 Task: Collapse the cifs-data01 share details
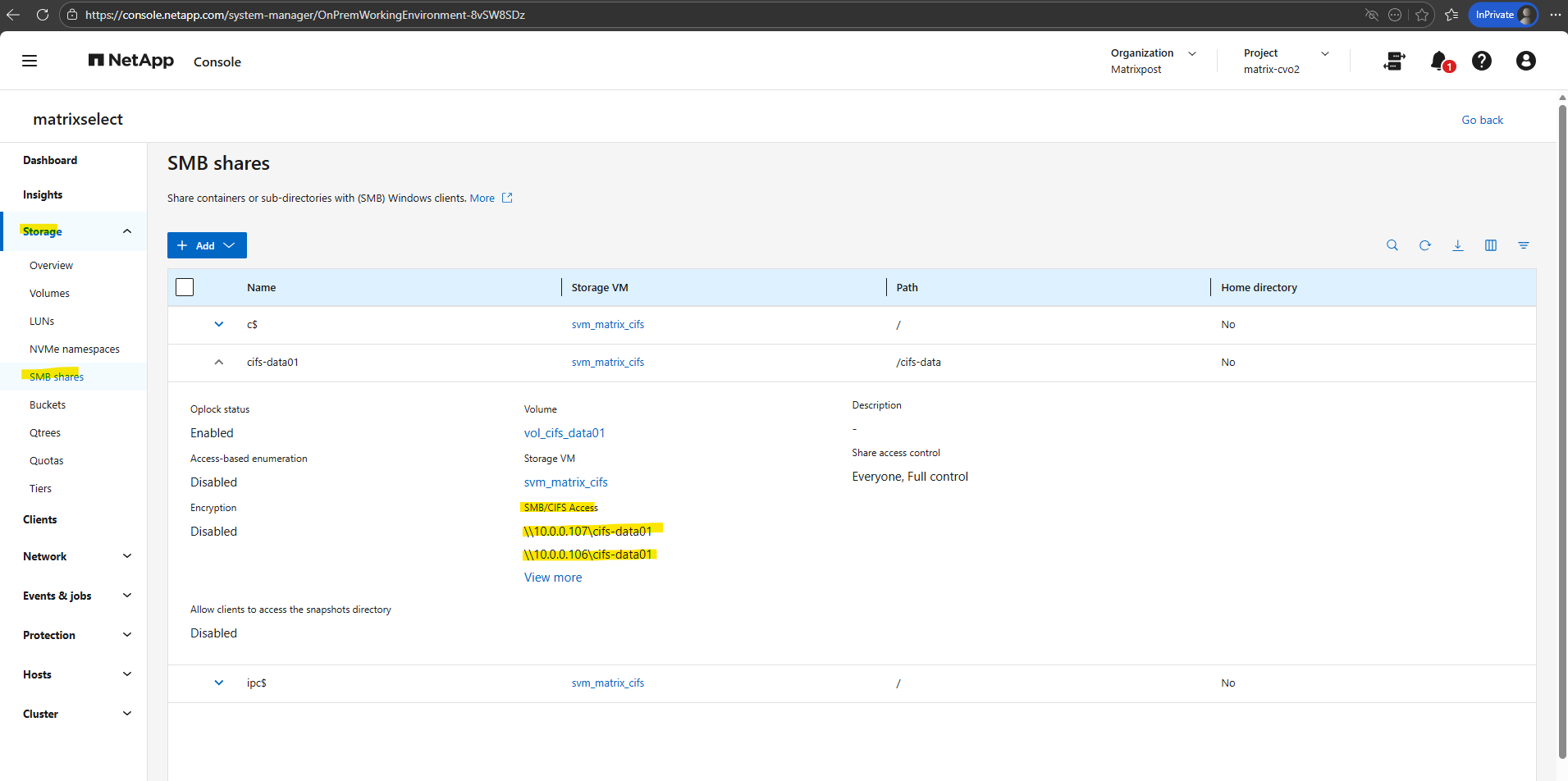coord(219,362)
